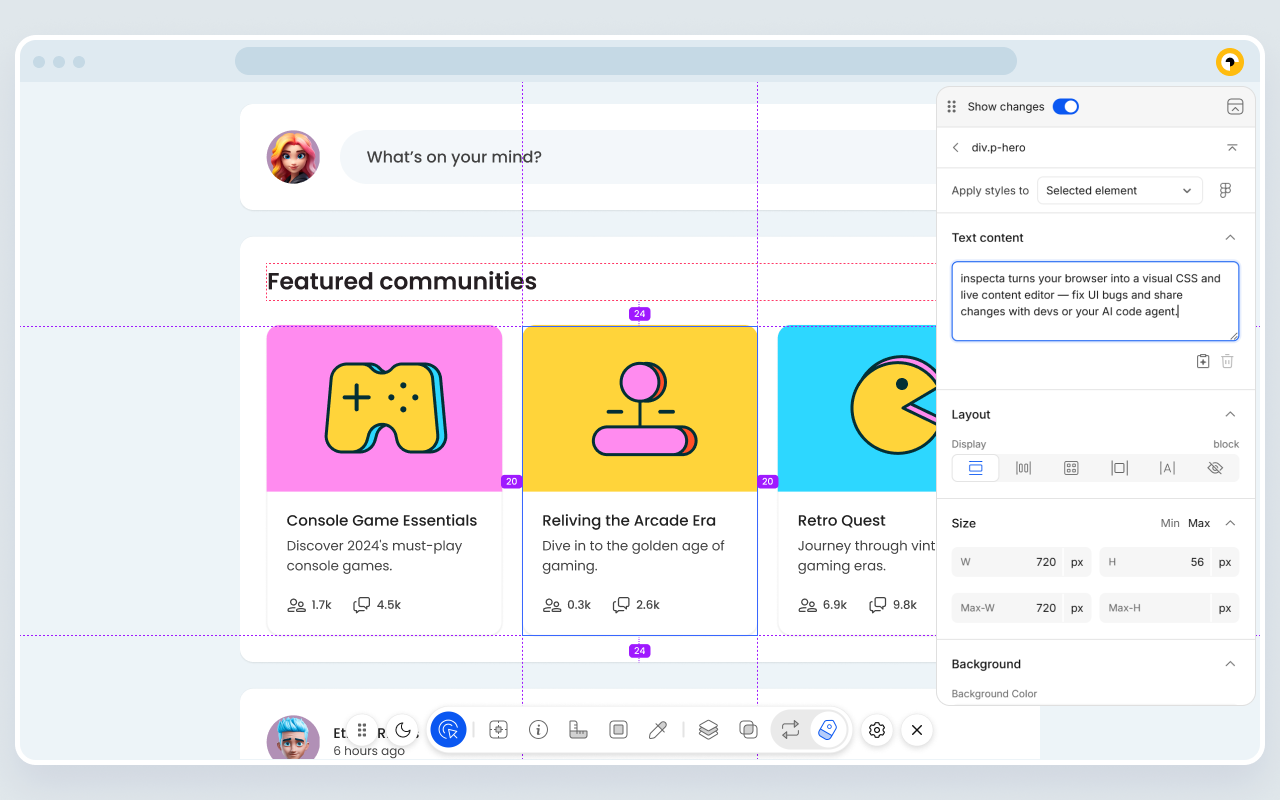Click the Figma icon beside style selector
Viewport: 1280px width, 800px height.
pyautogui.click(x=1225, y=190)
